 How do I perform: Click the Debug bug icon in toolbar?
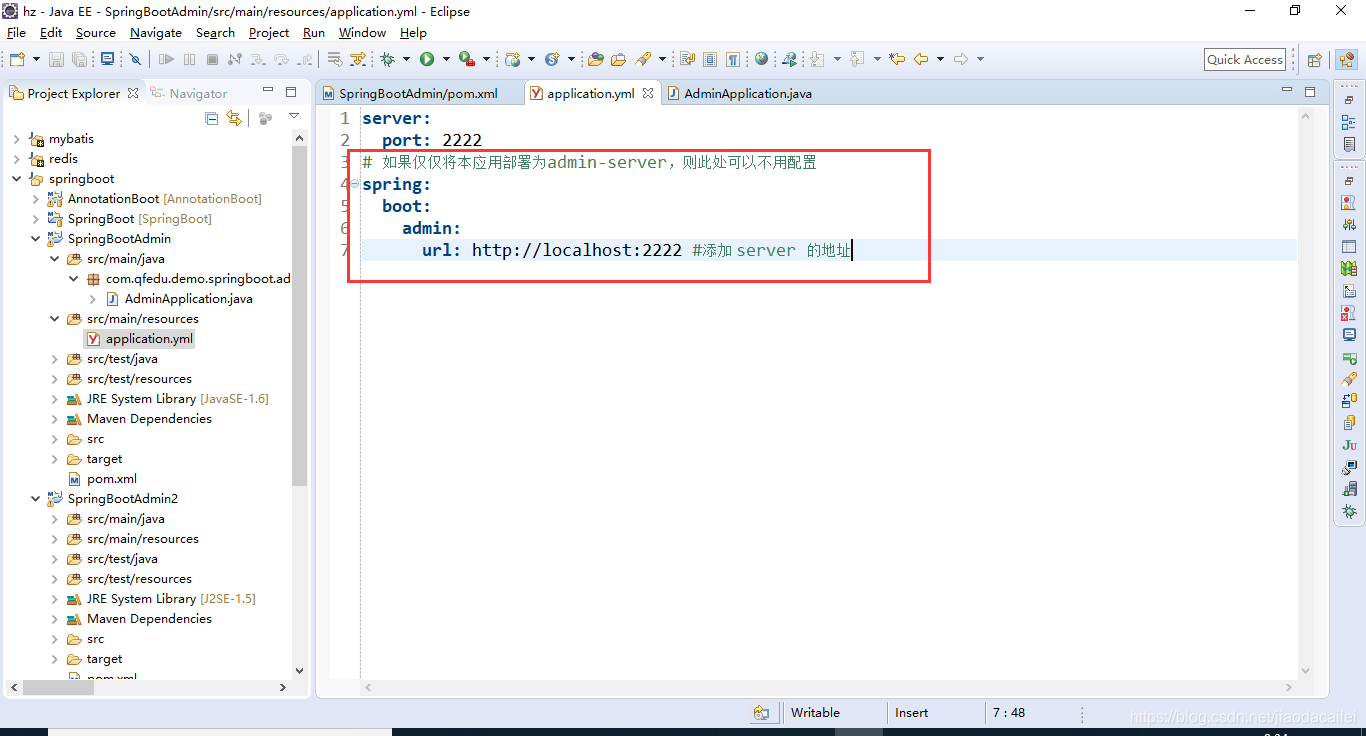(x=387, y=59)
